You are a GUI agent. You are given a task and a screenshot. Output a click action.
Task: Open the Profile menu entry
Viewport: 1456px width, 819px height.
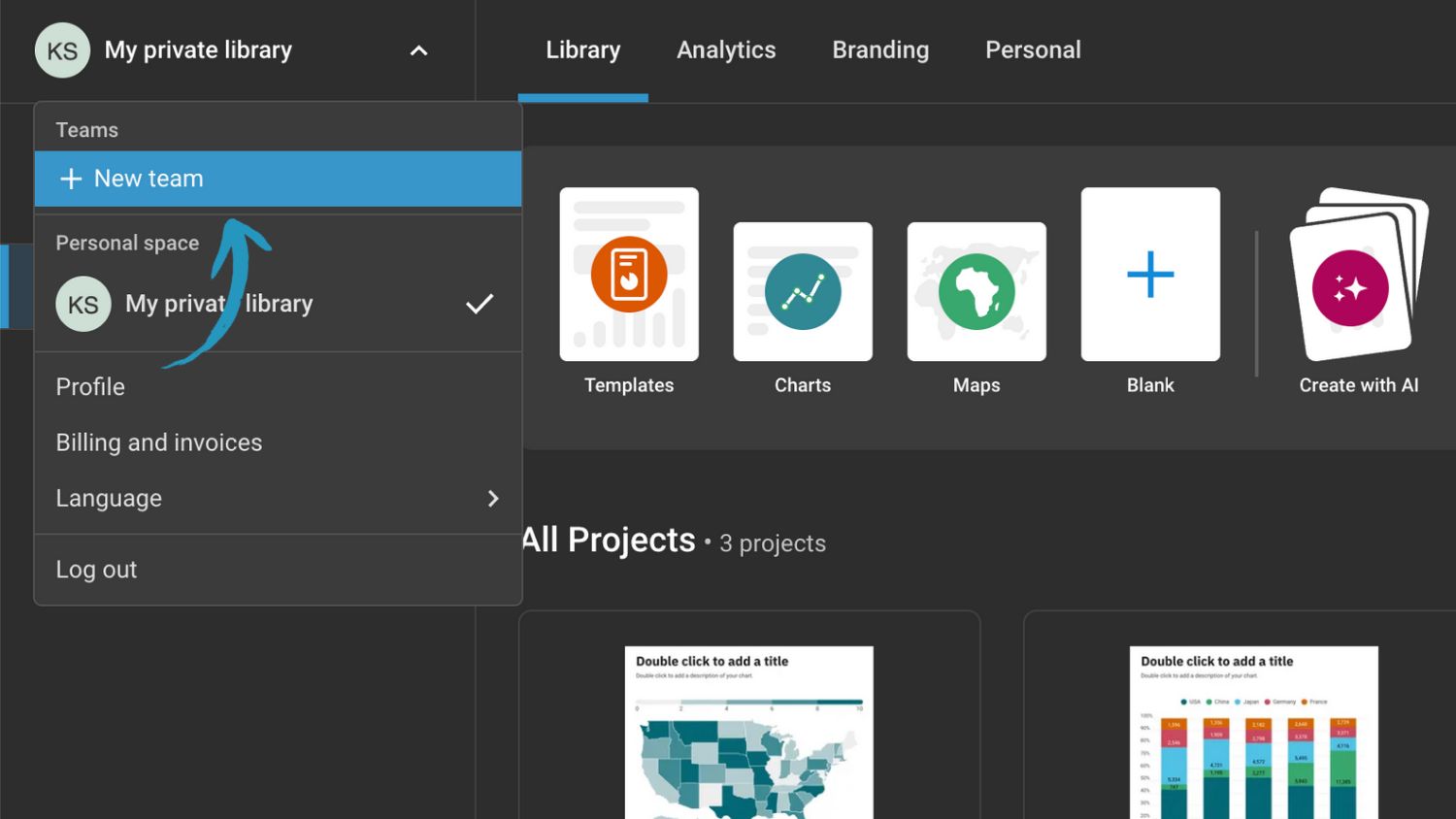tap(90, 387)
